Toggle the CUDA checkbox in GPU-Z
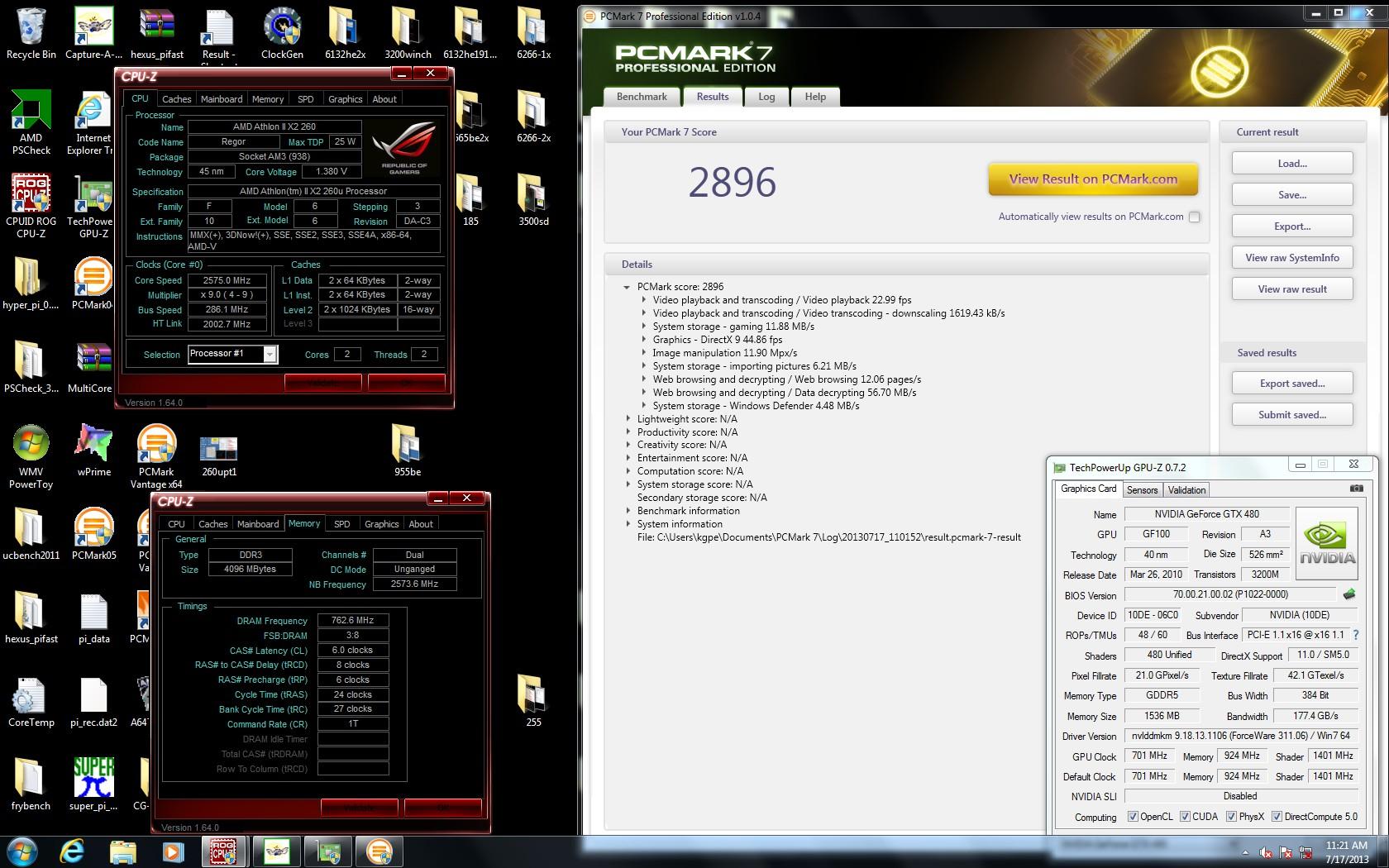The width and height of the screenshot is (1389, 868). click(1185, 816)
